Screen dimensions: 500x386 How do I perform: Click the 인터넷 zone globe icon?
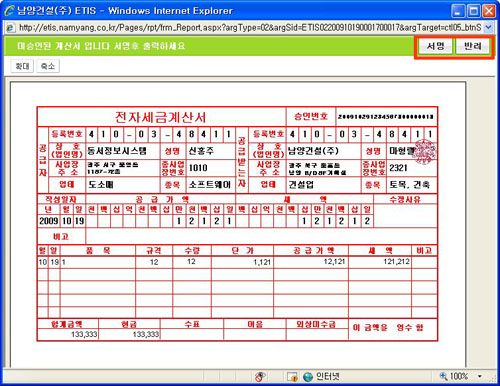(x=308, y=377)
